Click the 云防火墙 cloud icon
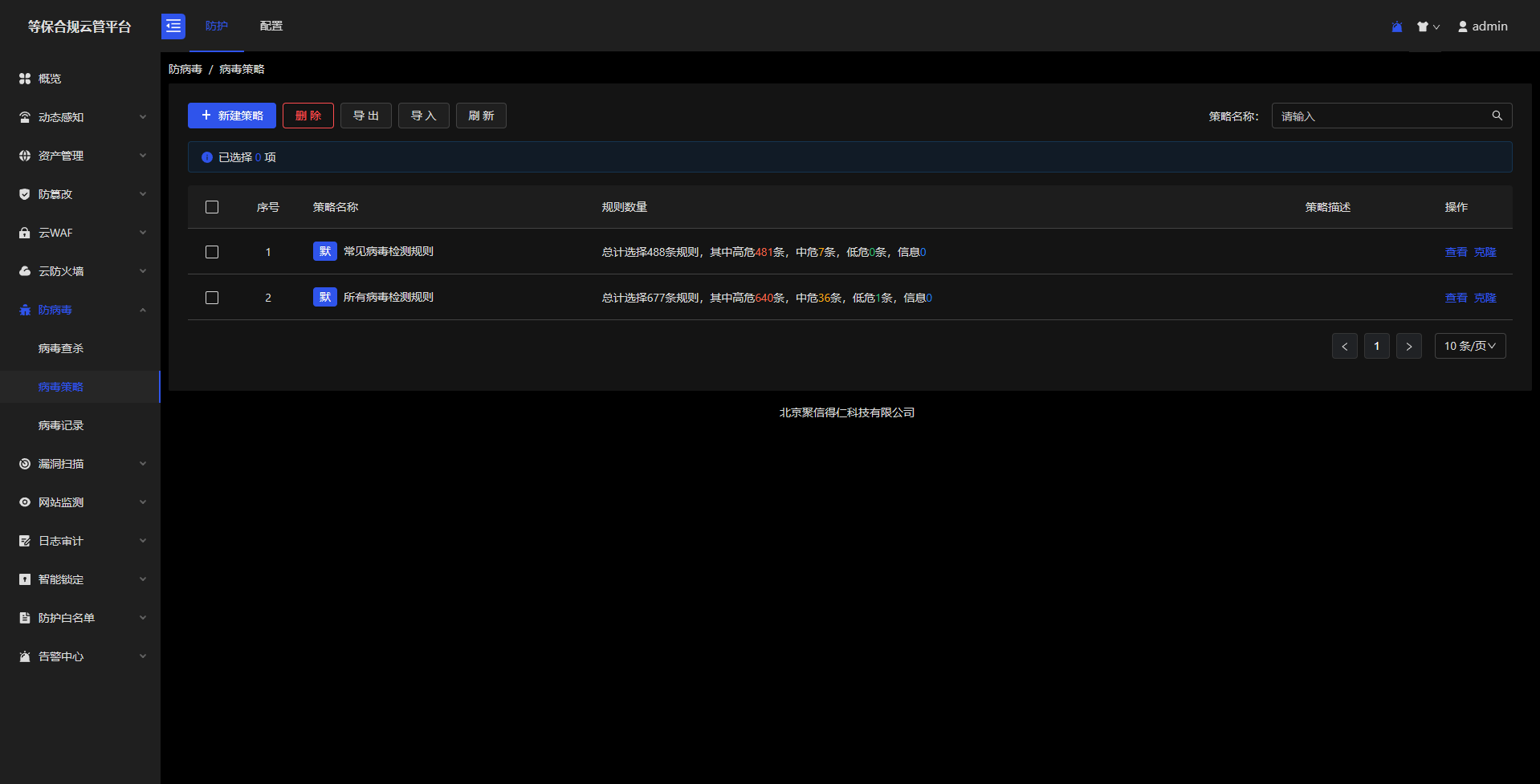The image size is (1540, 784). (25, 271)
